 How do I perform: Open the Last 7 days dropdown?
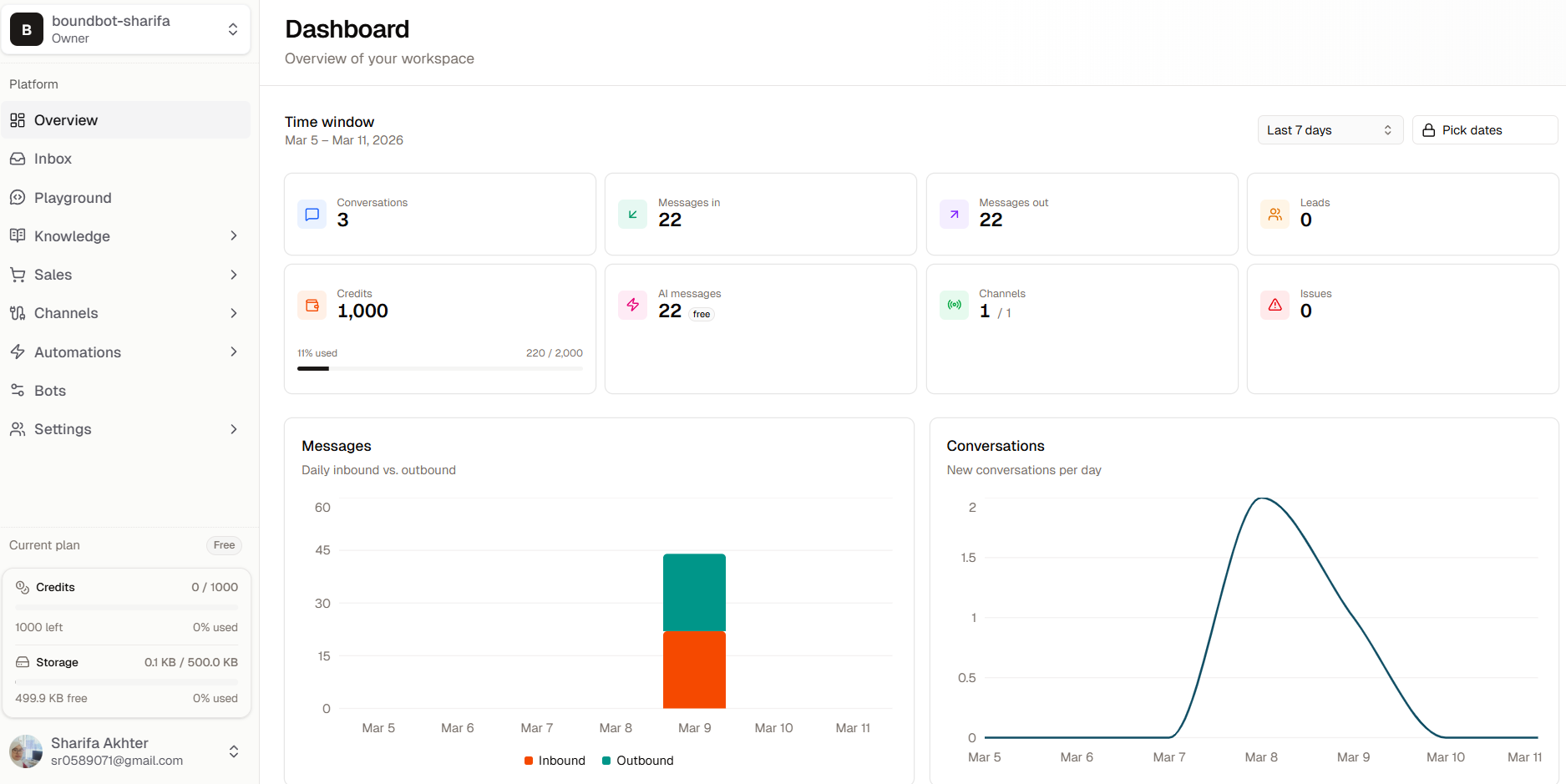pos(1329,130)
